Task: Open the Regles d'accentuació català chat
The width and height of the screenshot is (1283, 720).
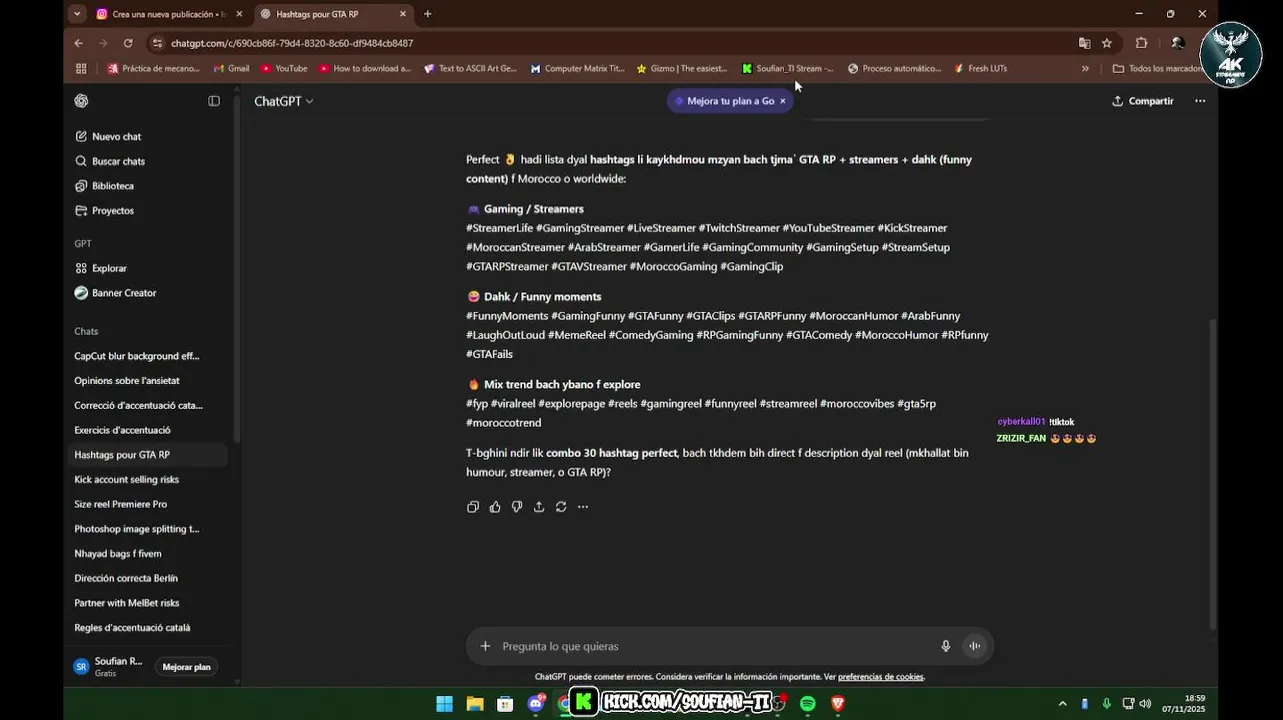Action: pos(132,628)
